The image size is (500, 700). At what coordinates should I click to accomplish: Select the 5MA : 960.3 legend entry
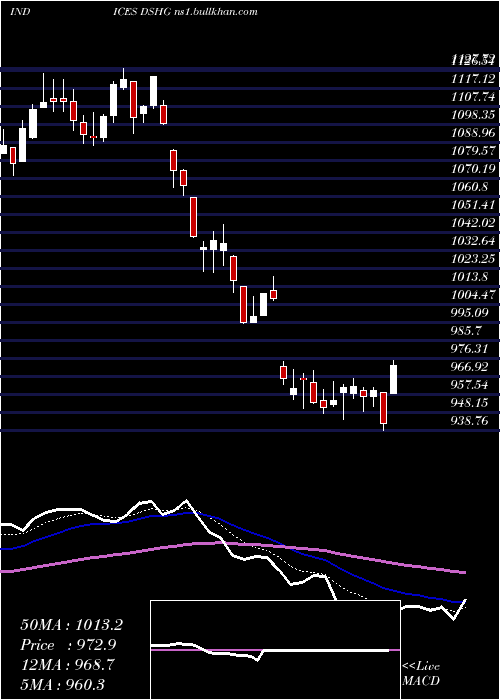[x=62, y=684]
